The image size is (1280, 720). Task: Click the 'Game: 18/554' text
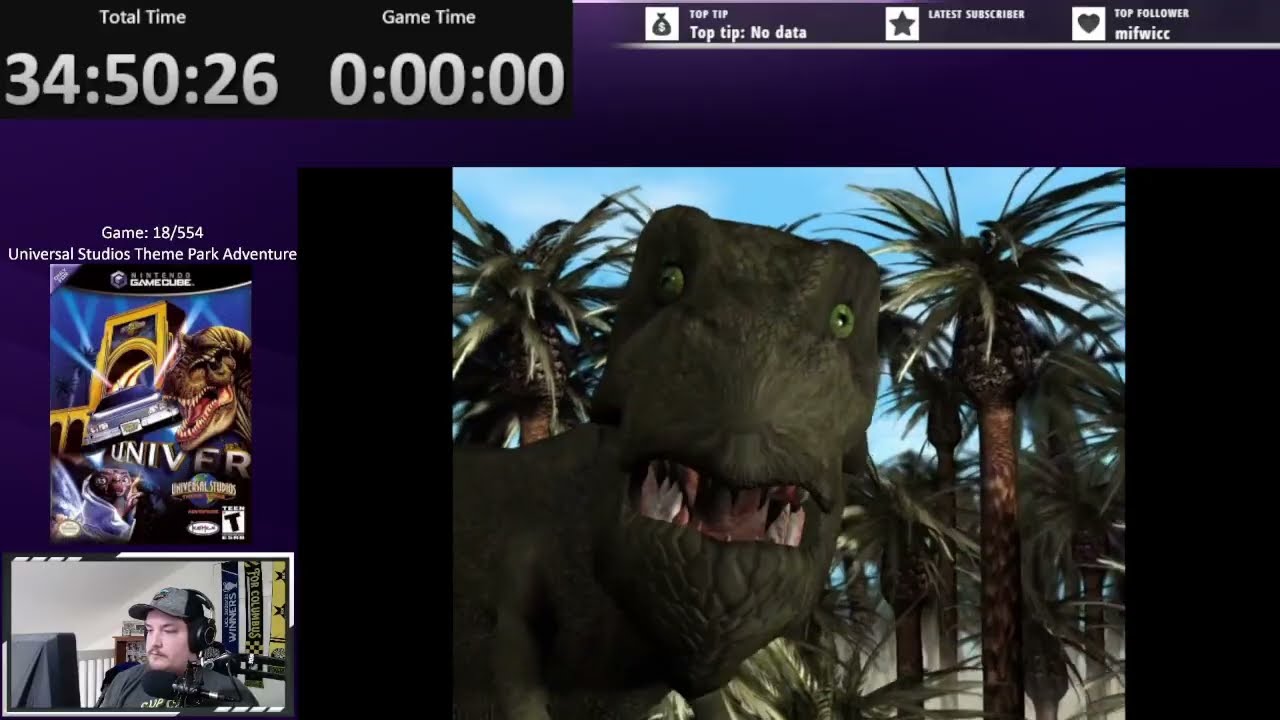[x=152, y=232]
